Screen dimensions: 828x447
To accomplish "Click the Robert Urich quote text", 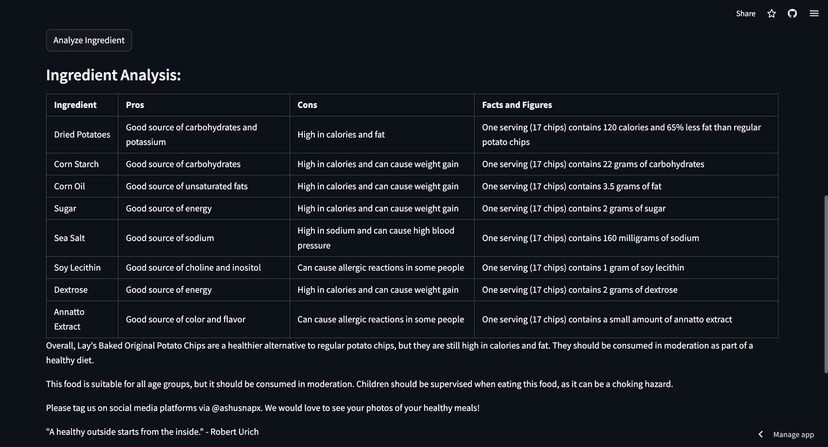I will click(152, 432).
